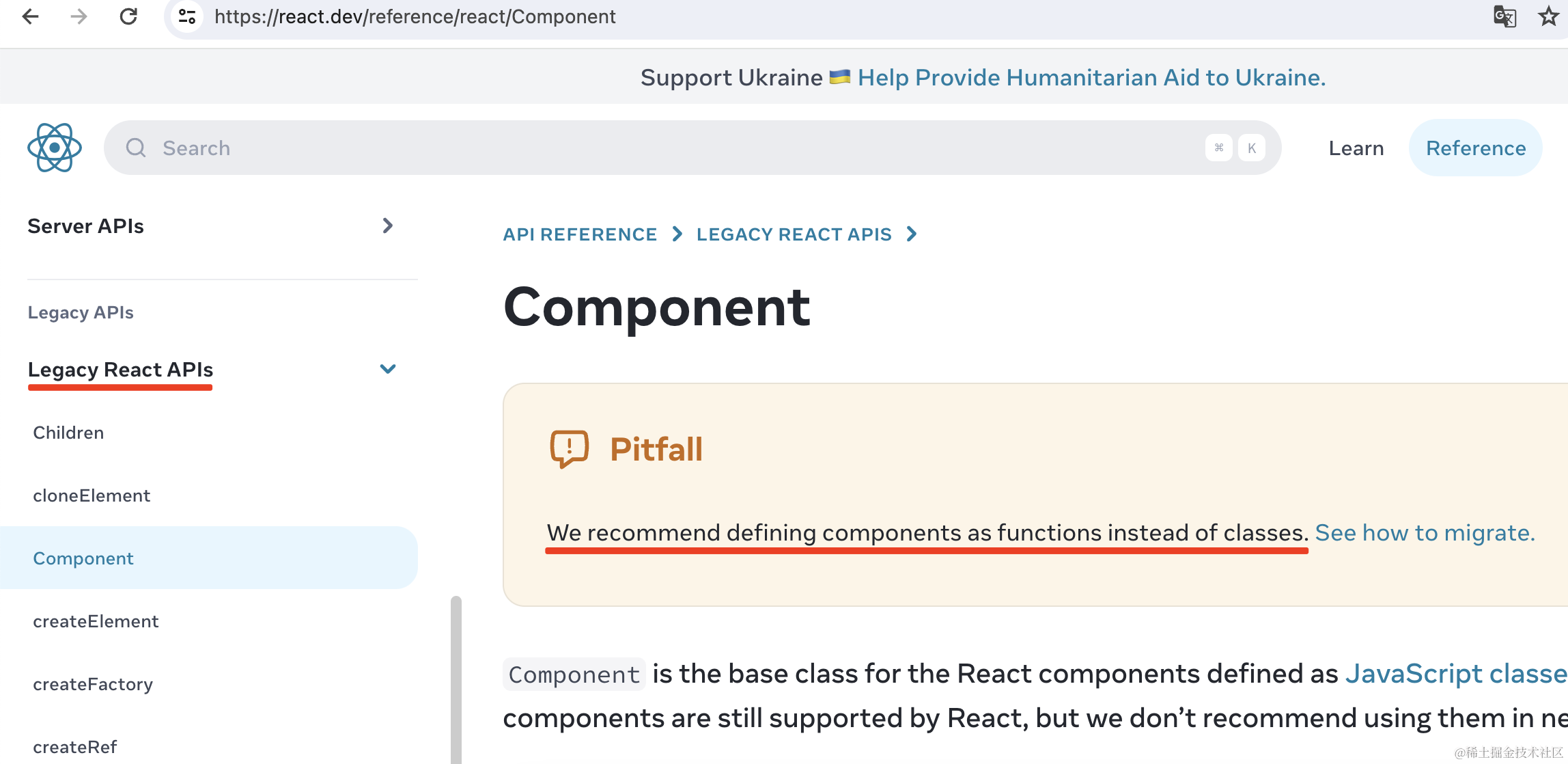Click the Help Provide Humanitarian Aid link
Screen dimensions: 1568x764
pos(1091,77)
